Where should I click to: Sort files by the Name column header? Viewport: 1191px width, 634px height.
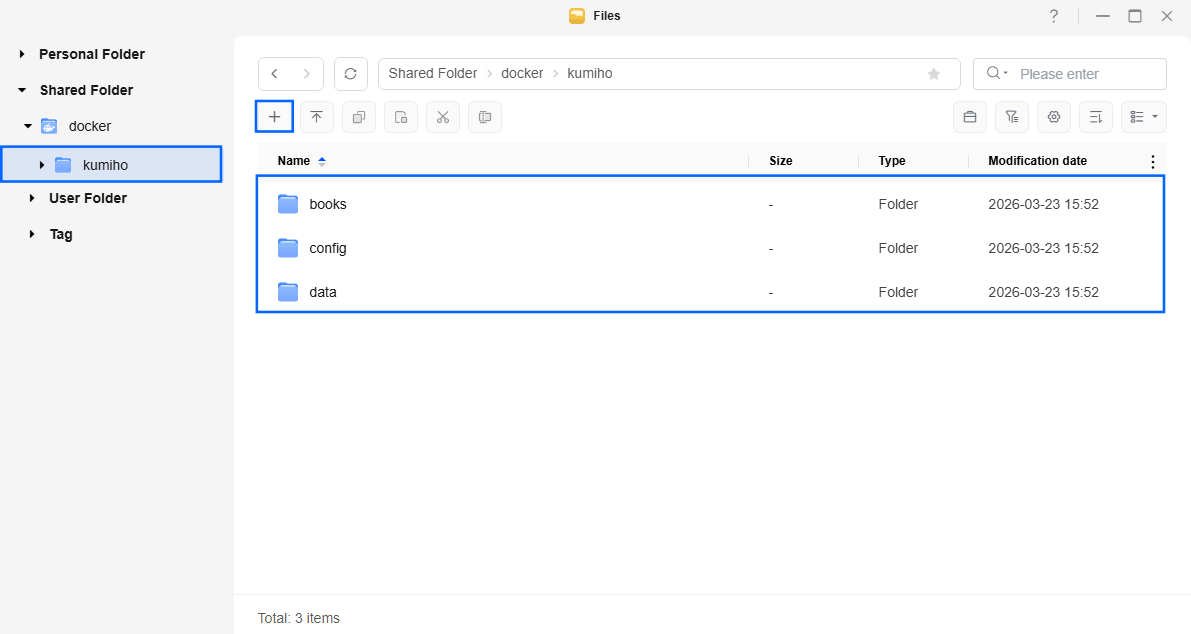pos(294,161)
